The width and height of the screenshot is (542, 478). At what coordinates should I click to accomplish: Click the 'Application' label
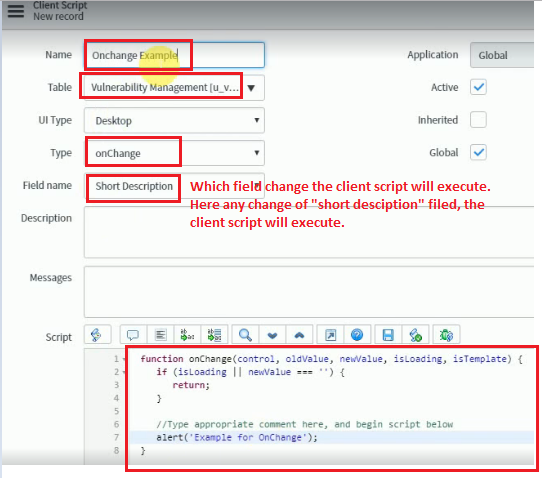coord(433,55)
